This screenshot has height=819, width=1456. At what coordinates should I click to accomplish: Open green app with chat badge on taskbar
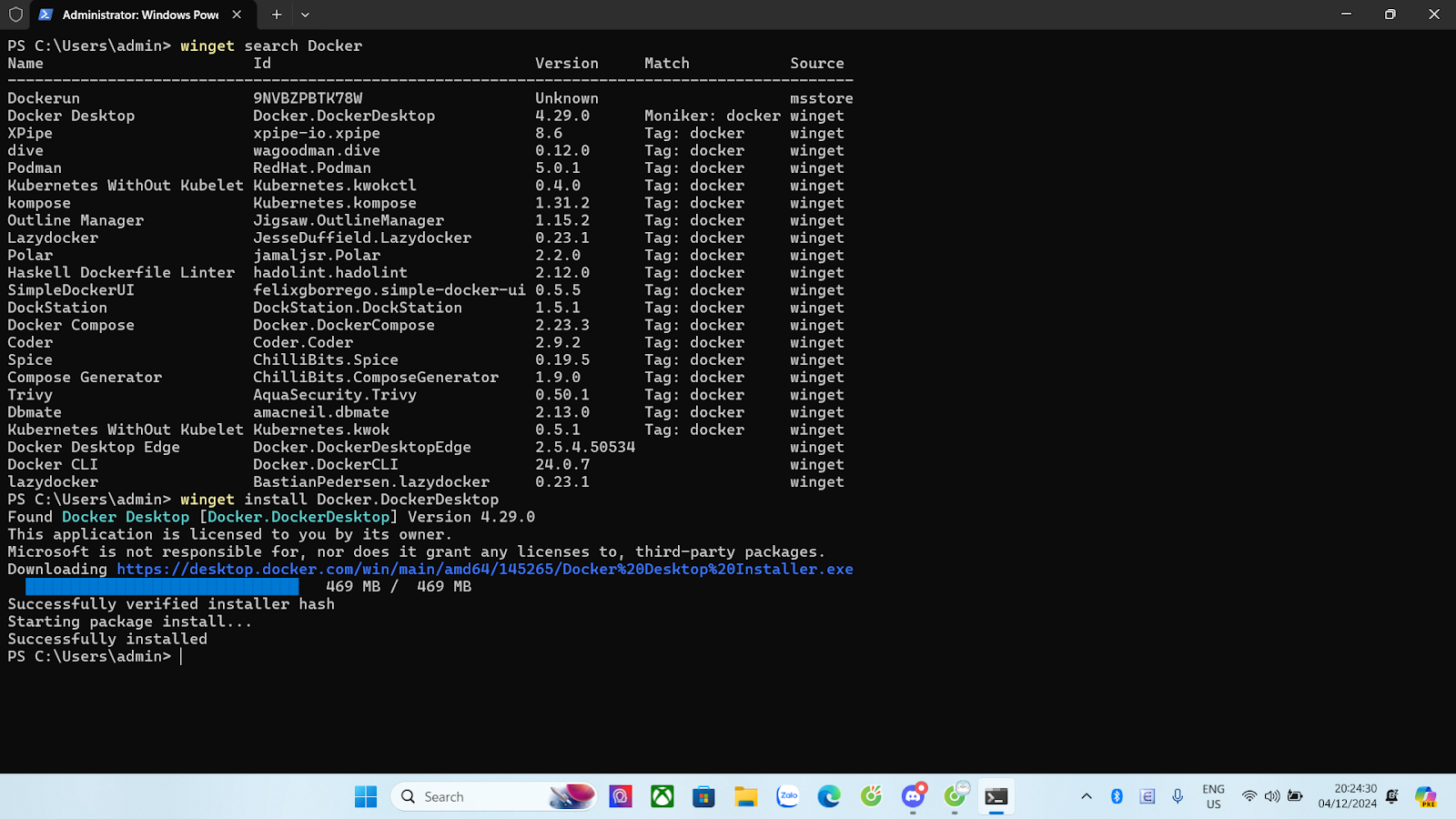955,796
